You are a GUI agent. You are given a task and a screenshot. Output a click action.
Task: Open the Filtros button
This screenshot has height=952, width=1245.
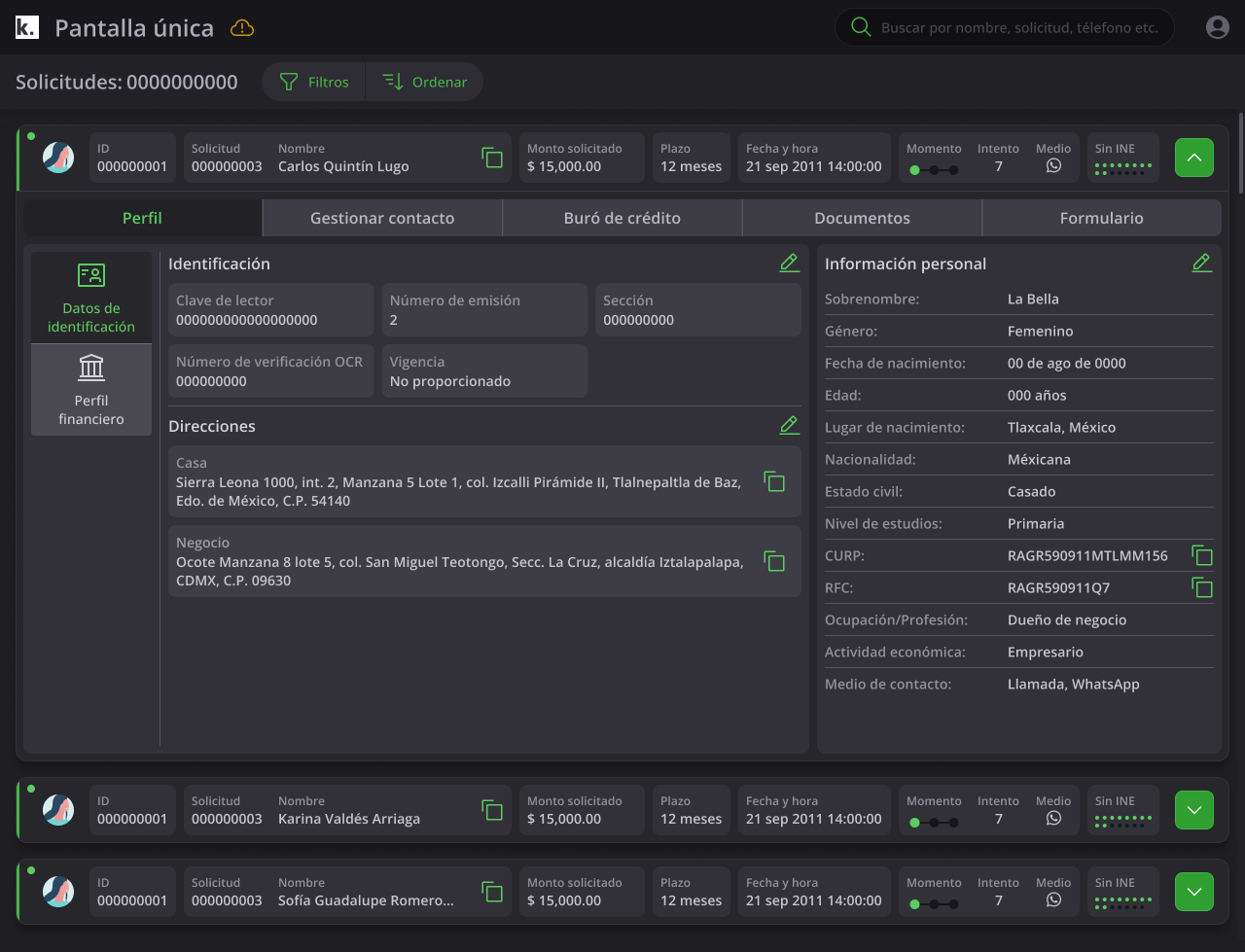coord(313,82)
